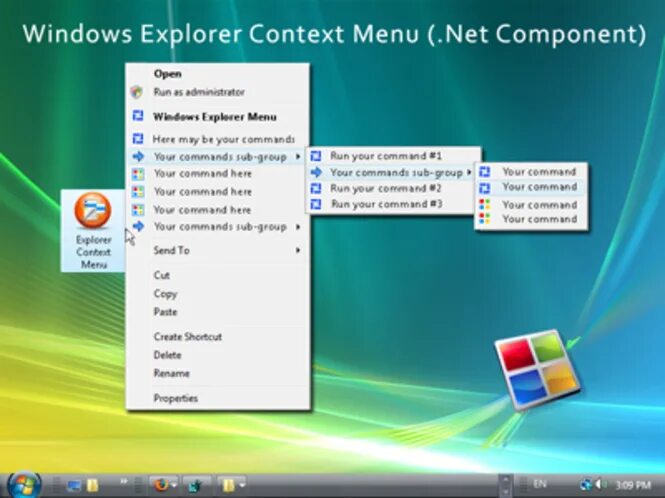Click the teal application taskbar button next to Firefox
The width and height of the screenshot is (665, 498).
pos(196,485)
